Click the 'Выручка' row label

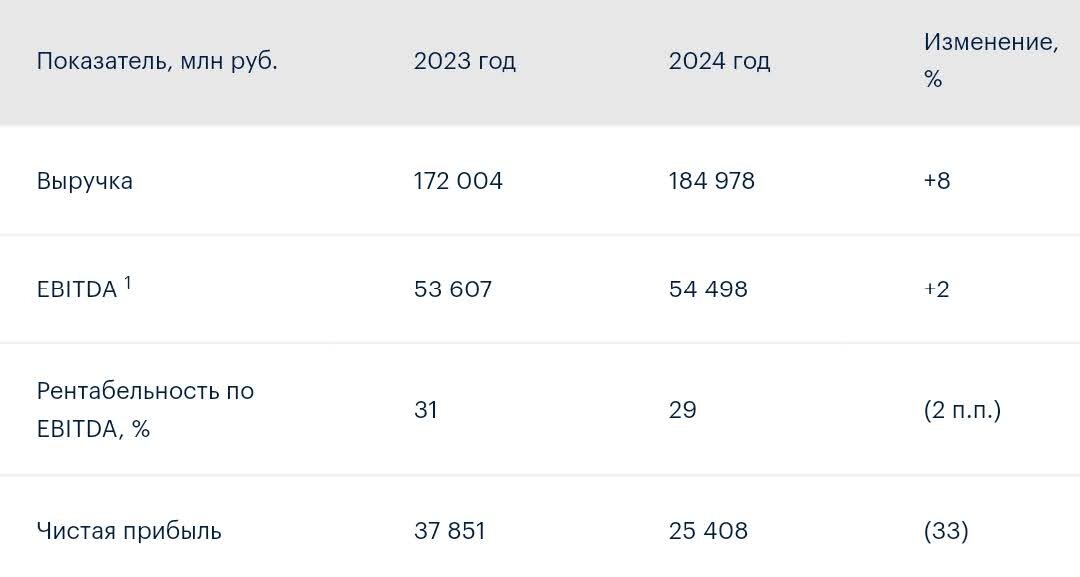pos(85,181)
